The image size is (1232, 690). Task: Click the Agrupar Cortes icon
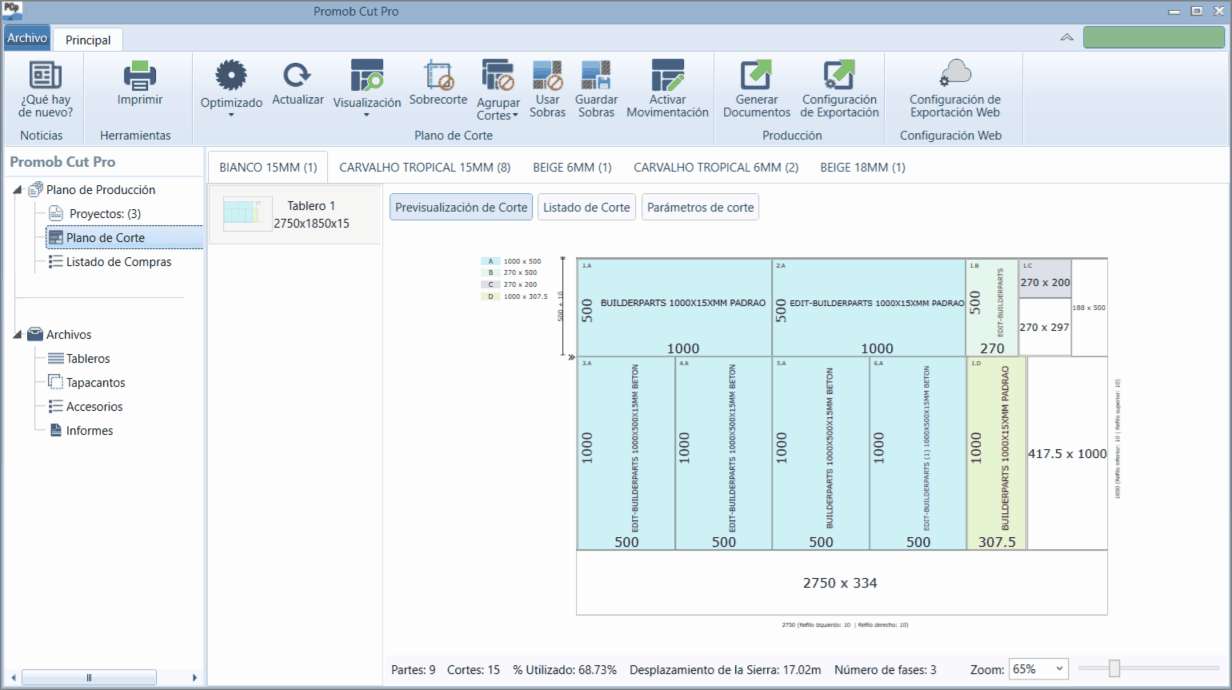coord(498,75)
